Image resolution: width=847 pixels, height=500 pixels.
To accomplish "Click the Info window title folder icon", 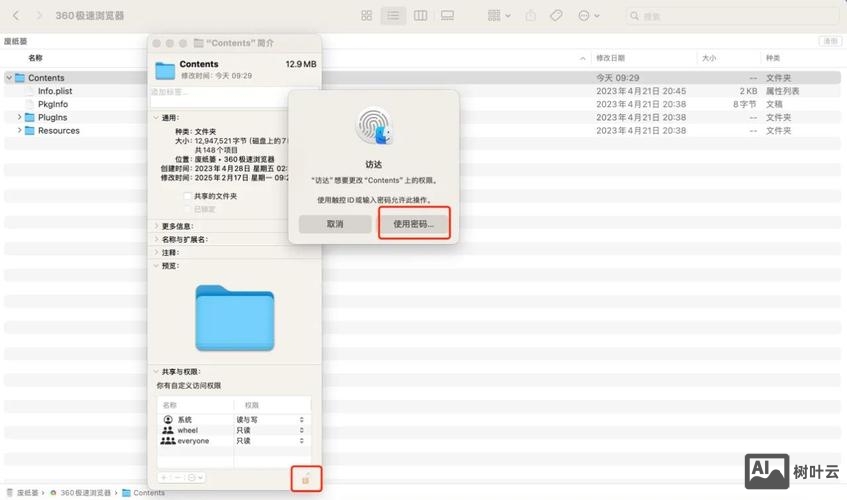I will (198, 43).
